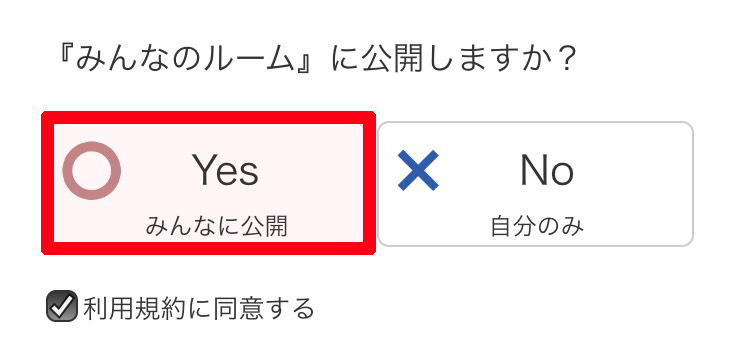Choose the No option for private
This screenshot has width=750, height=362.
point(535,184)
